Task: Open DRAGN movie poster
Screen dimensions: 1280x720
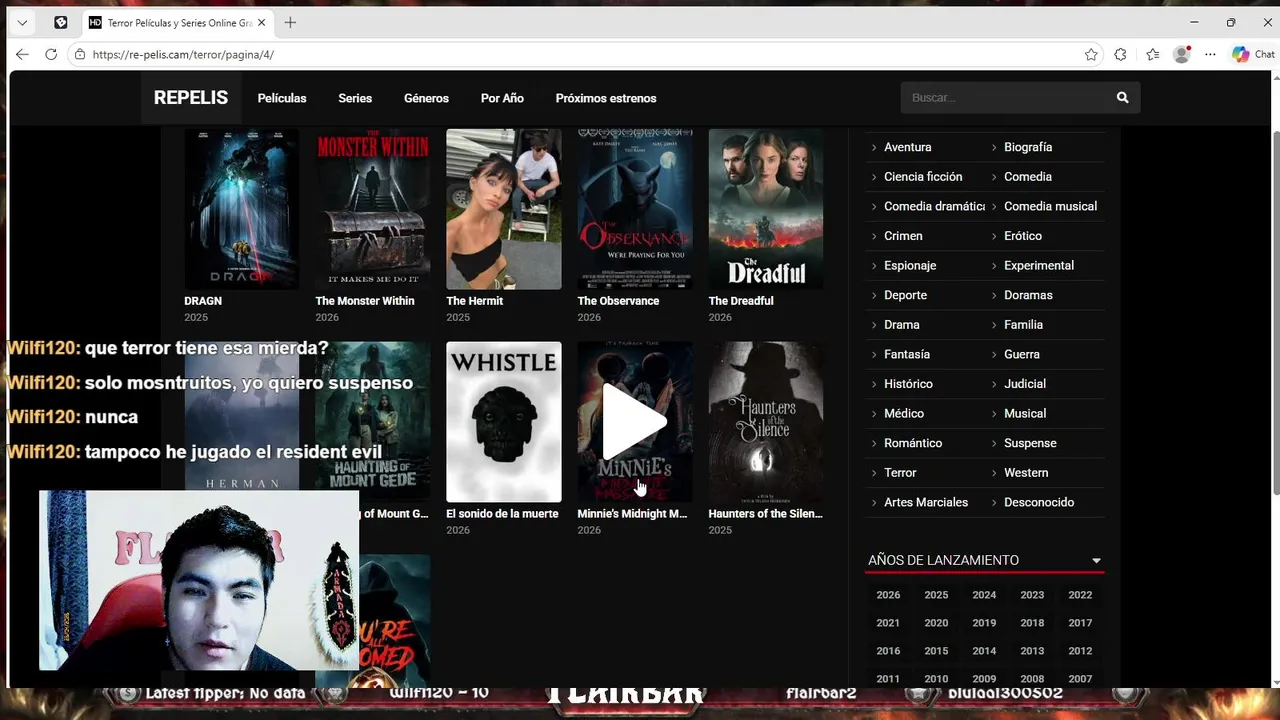Action: (241, 209)
